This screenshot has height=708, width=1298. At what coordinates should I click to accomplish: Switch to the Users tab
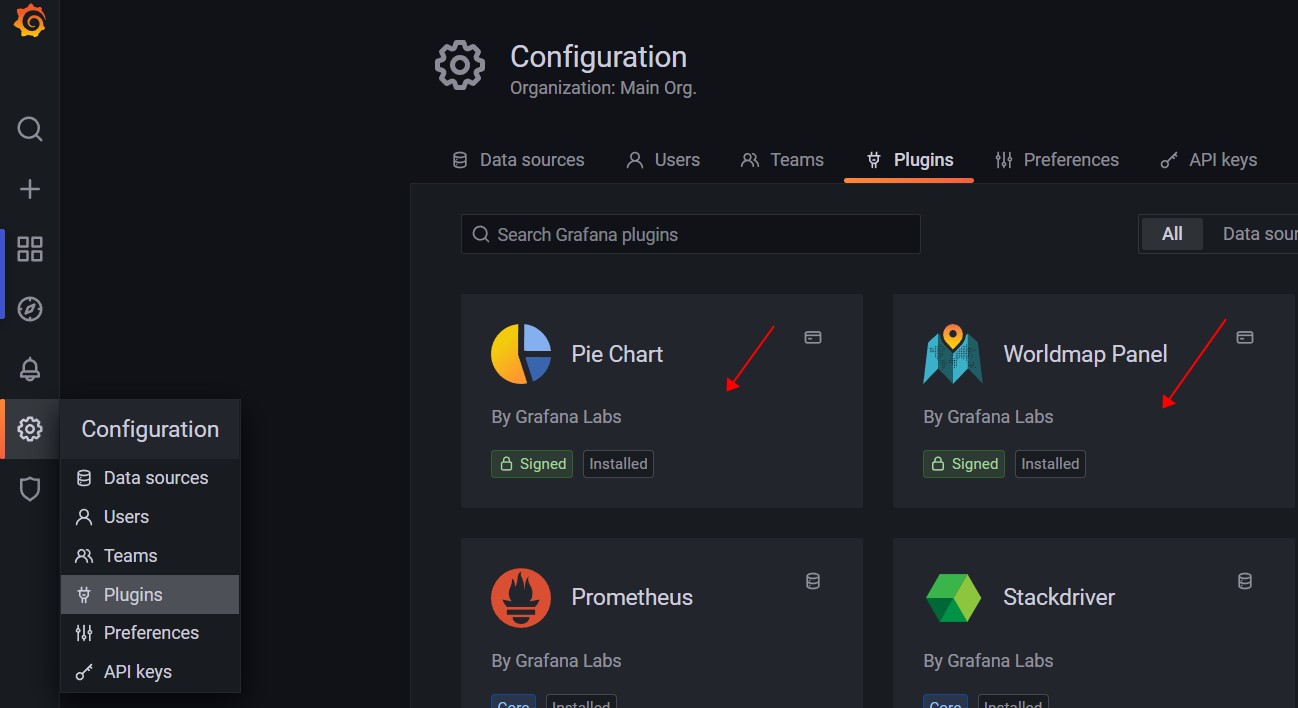pos(663,160)
